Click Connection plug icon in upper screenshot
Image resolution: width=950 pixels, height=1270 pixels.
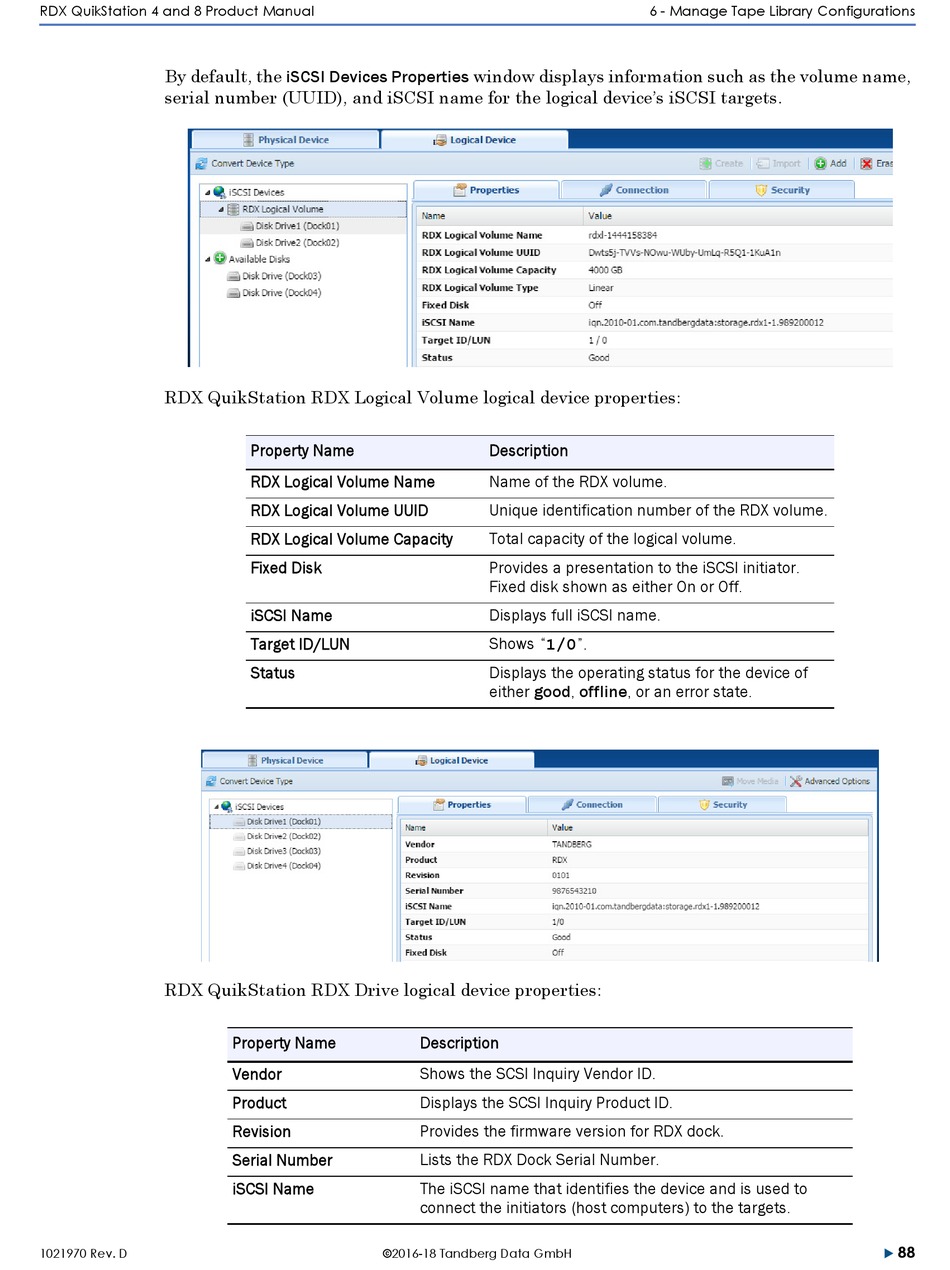point(606,190)
